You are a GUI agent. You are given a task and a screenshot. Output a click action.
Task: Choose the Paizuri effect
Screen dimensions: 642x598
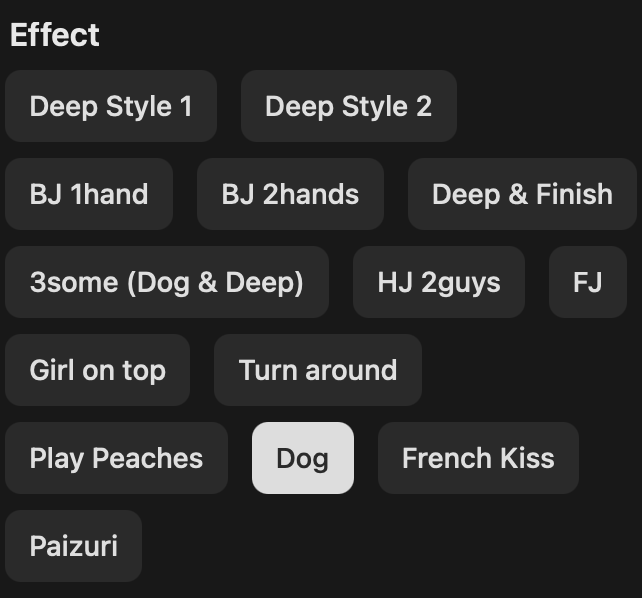tap(74, 546)
